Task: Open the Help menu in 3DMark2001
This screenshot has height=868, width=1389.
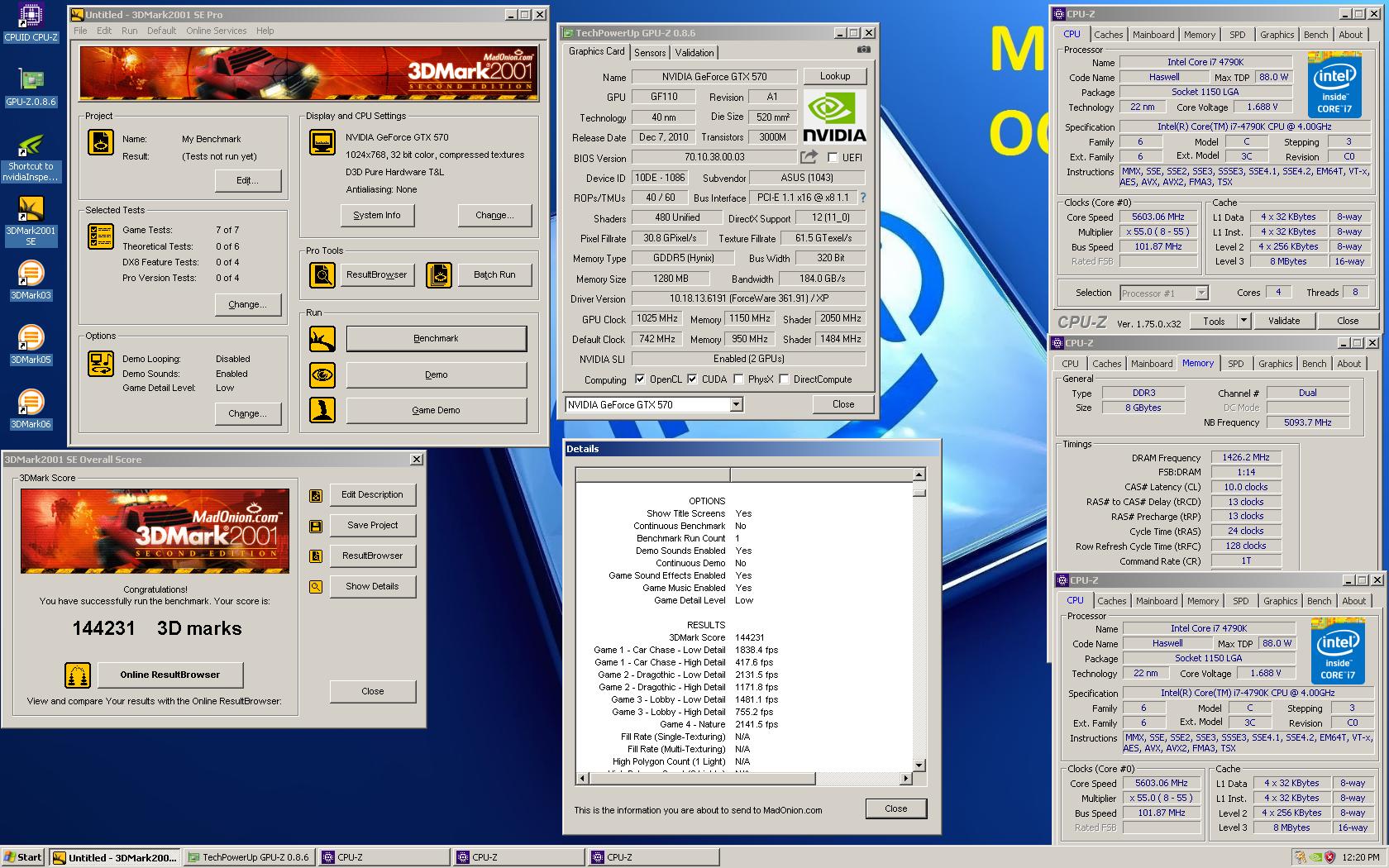Action: pos(265,31)
